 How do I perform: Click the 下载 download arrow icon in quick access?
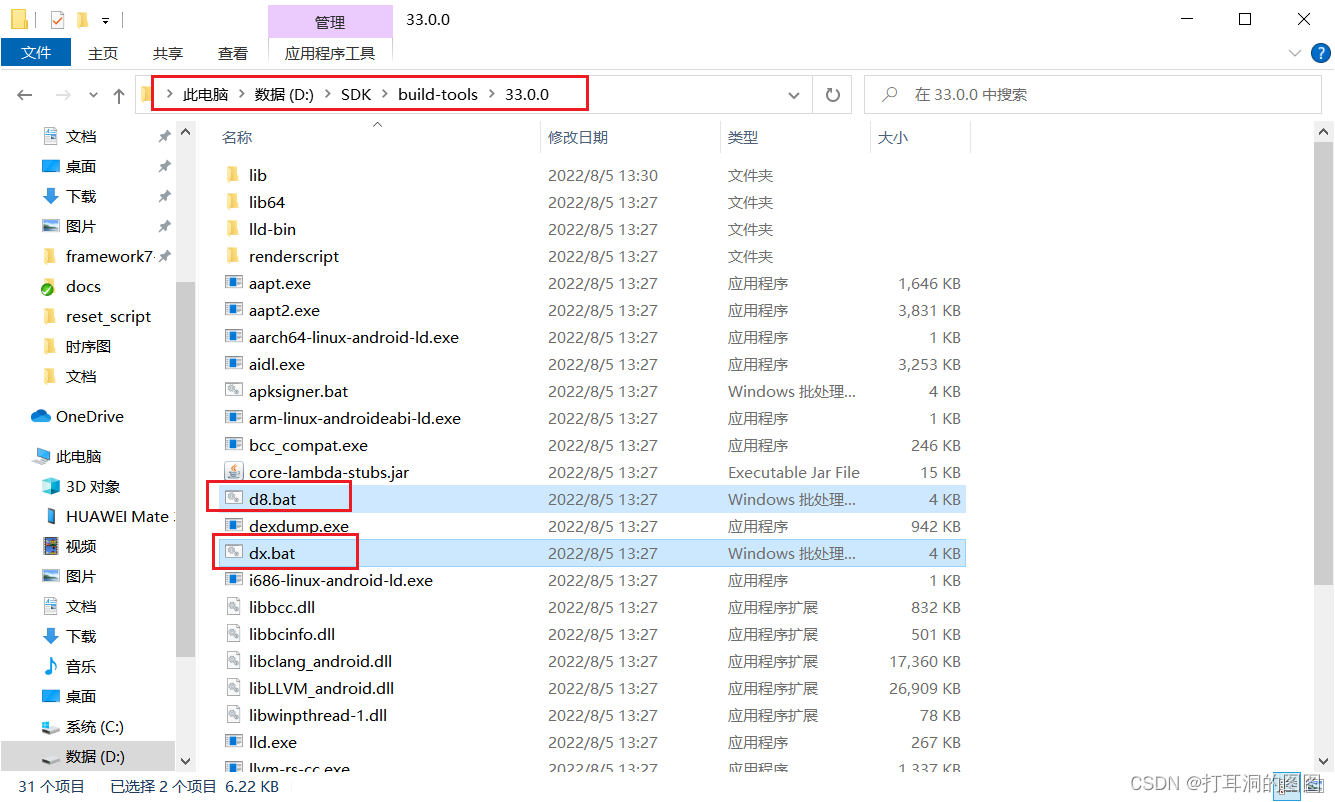click(x=51, y=196)
